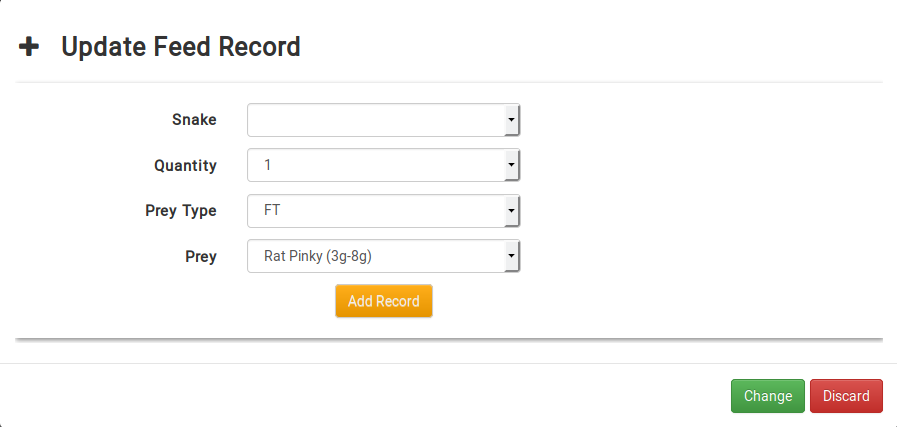897x427 pixels.
Task: Click the Quantity dropdown arrow
Action: [x=511, y=165]
